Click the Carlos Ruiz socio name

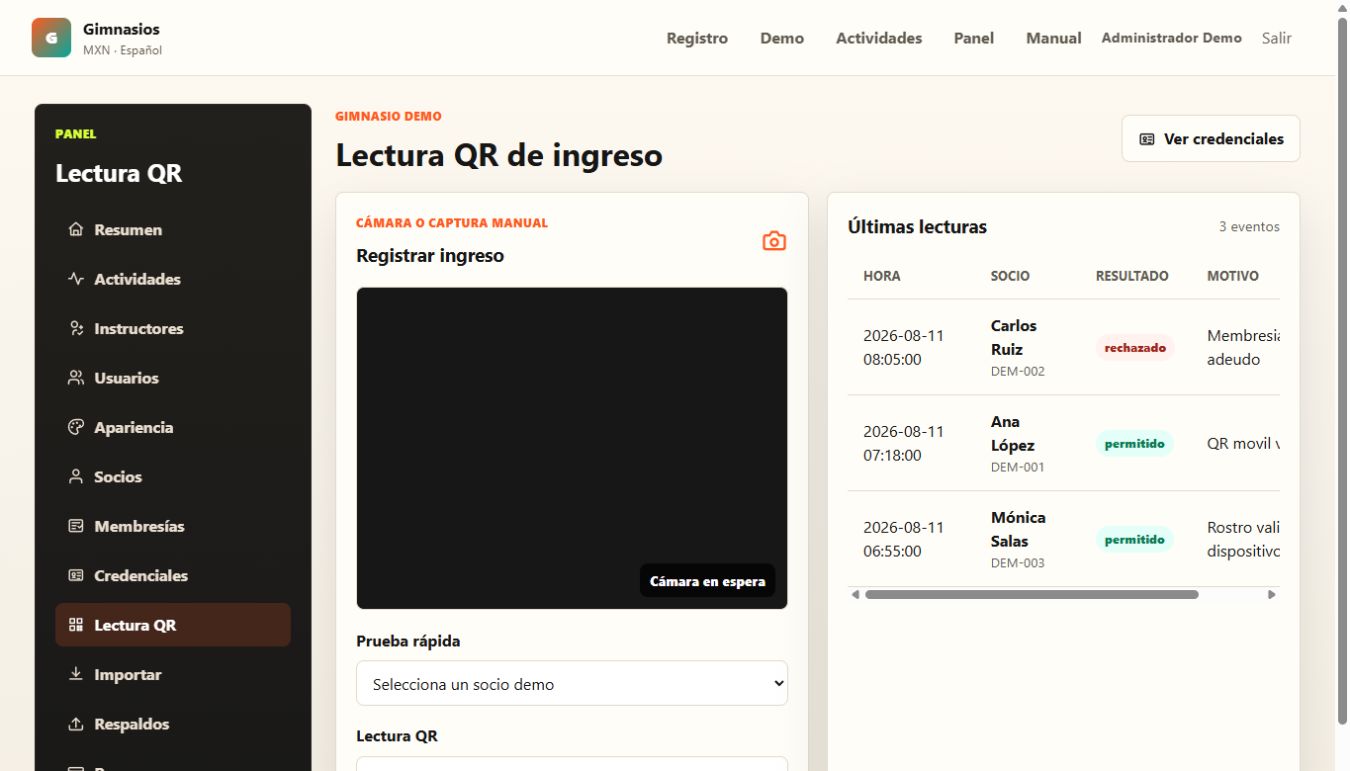point(1014,338)
